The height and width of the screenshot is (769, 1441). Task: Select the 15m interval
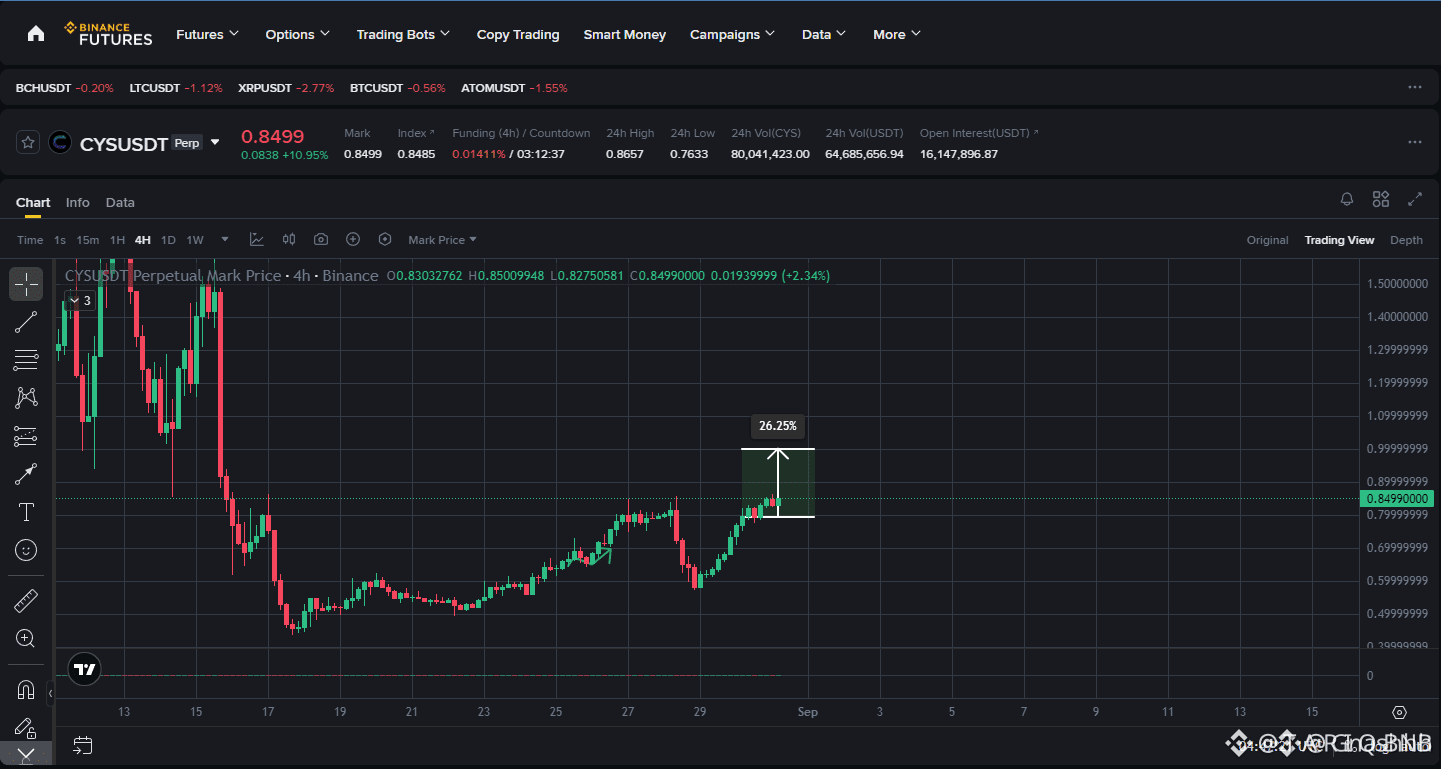click(x=88, y=240)
